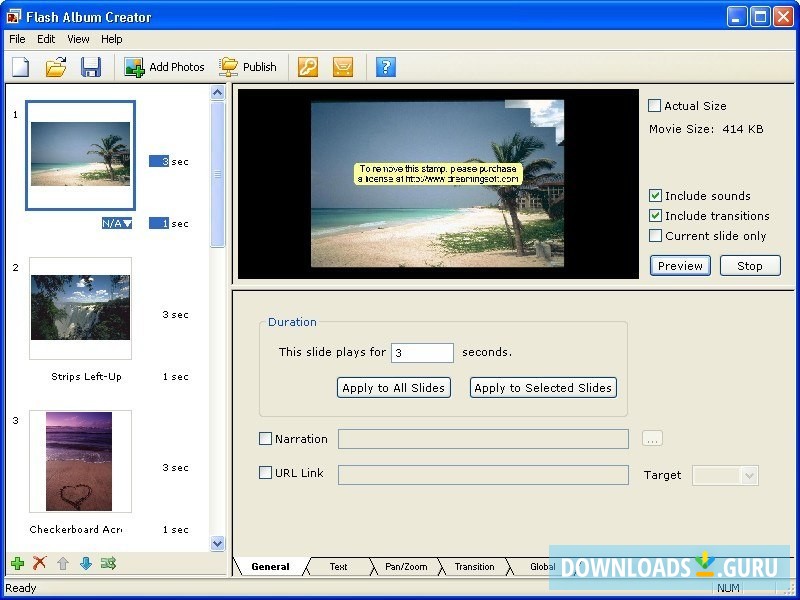Check the Current slide only option
Image resolution: width=800 pixels, height=600 pixels.
point(655,236)
